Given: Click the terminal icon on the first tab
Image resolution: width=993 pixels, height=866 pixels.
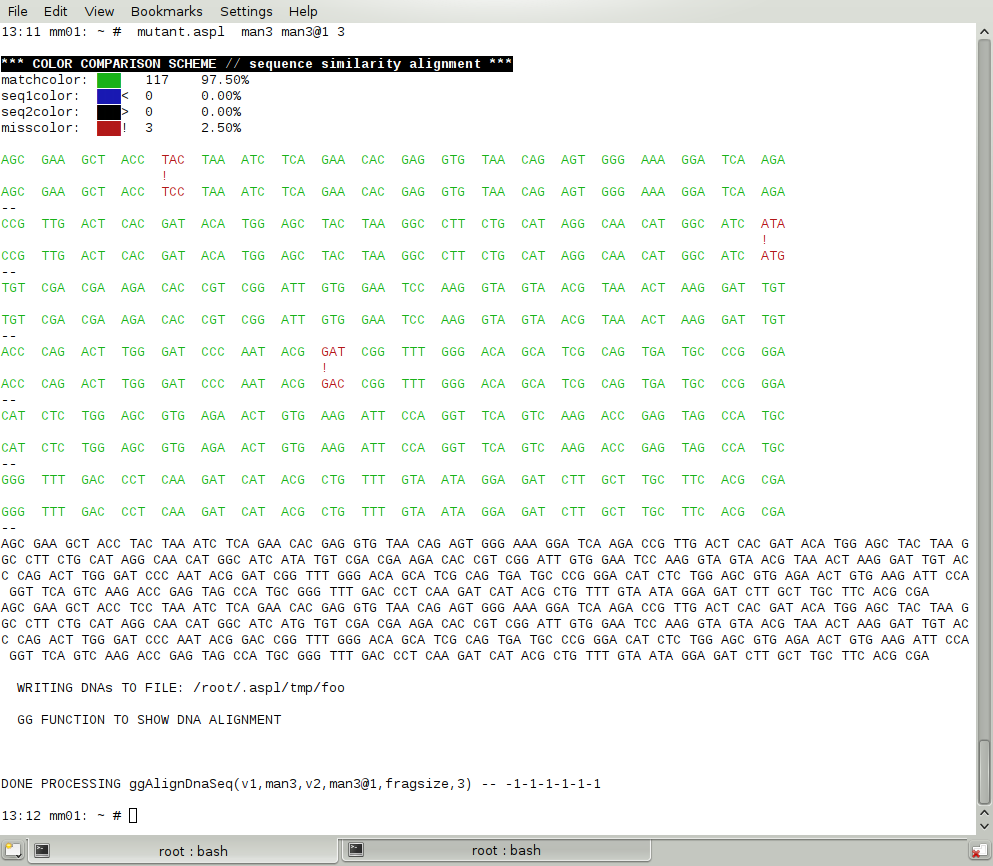Looking at the screenshot, I should (42, 850).
